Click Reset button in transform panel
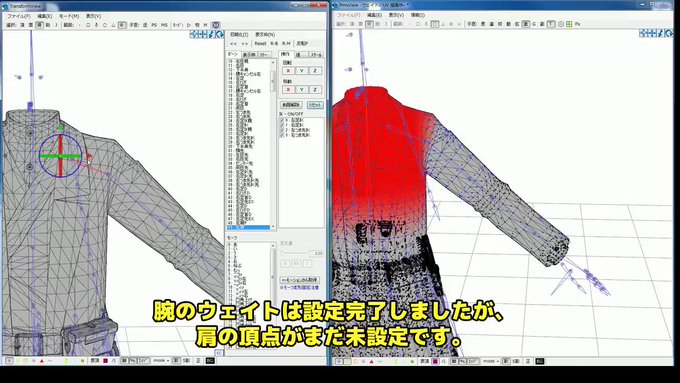Screen dimensions: 680x383 click(260, 43)
